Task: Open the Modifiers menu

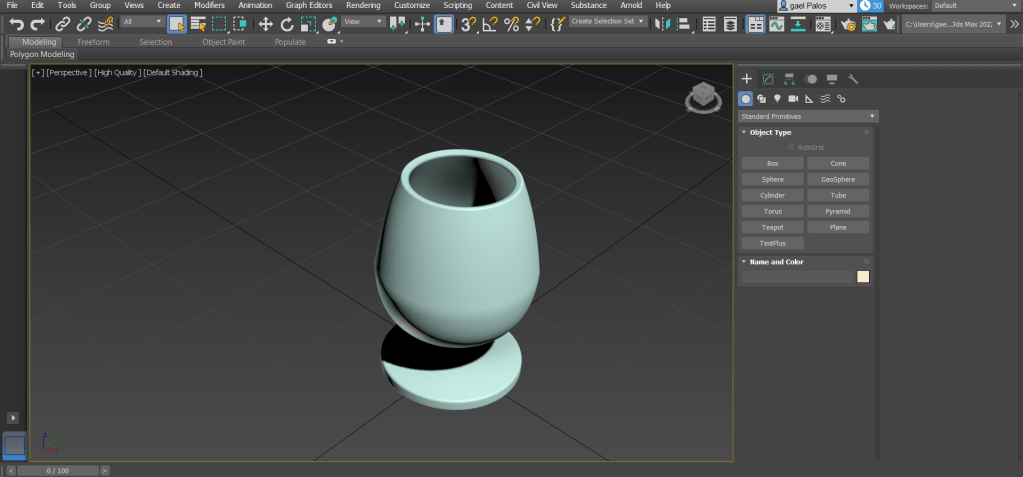Action: 209,5
